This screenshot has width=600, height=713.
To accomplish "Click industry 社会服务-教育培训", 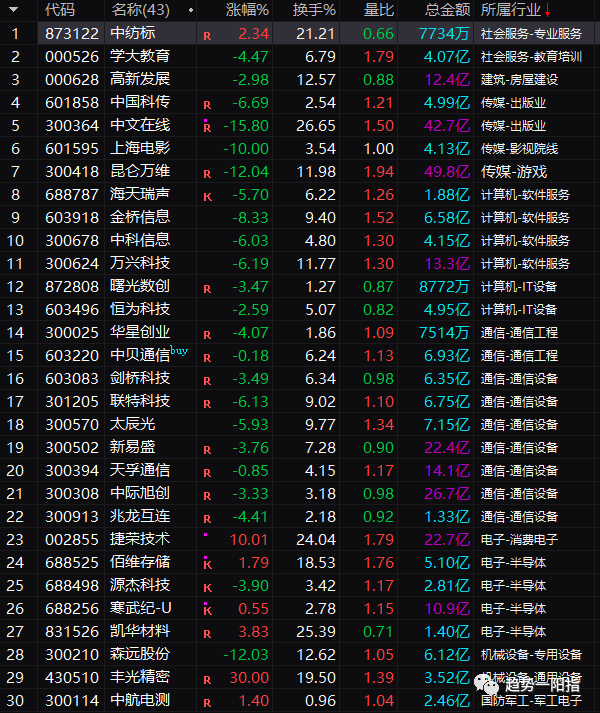I will pos(531,57).
